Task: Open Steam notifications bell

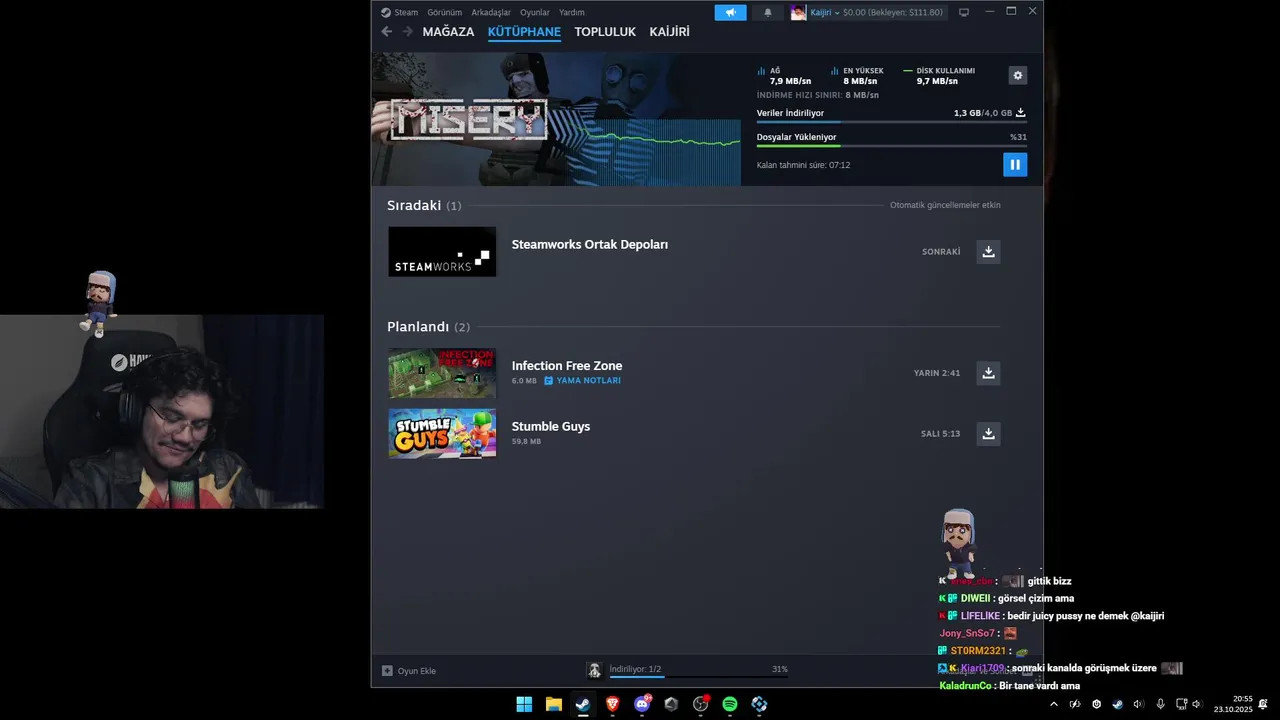Action: 768,12
